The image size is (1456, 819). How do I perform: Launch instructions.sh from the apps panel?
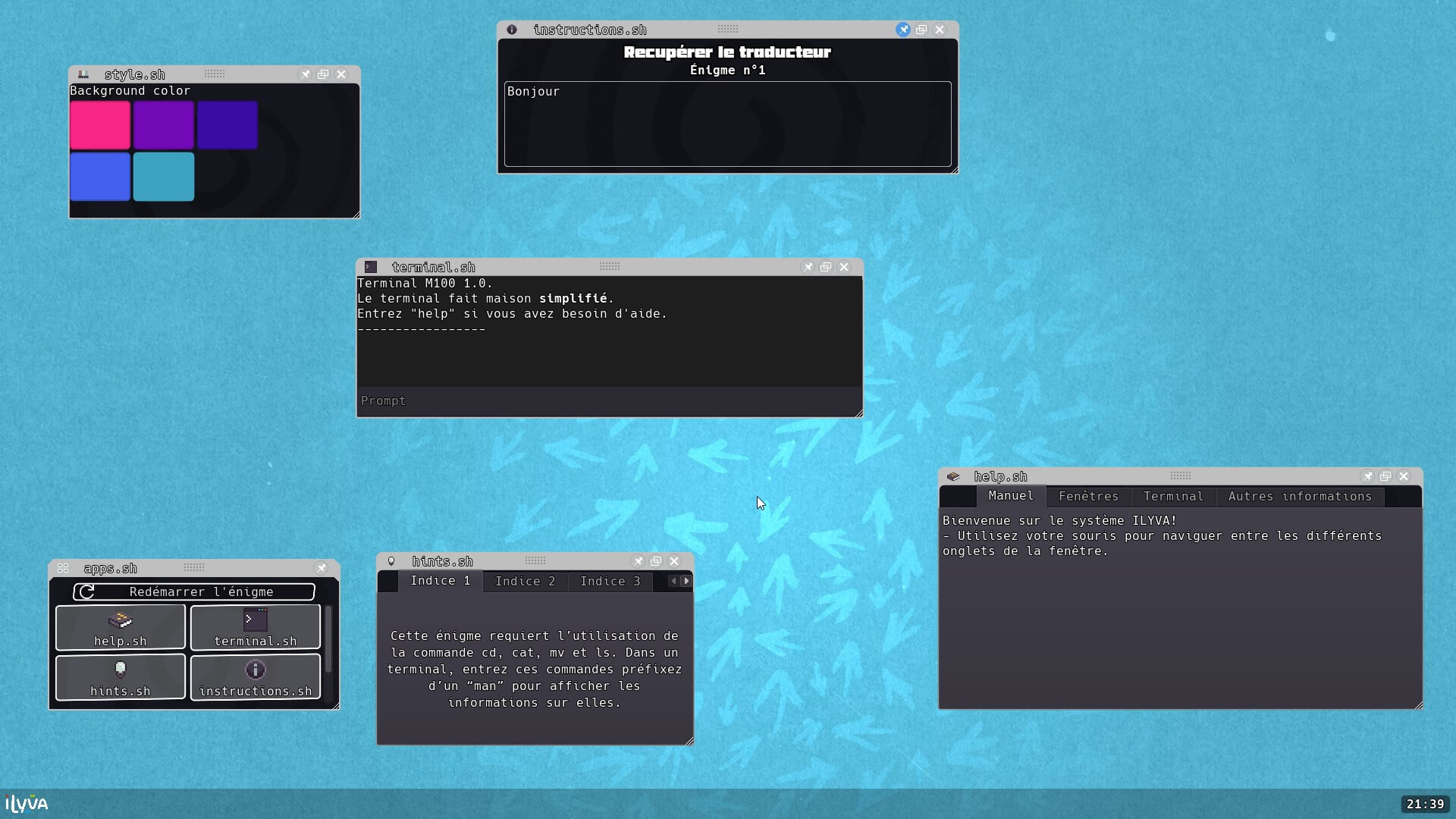pos(256,677)
